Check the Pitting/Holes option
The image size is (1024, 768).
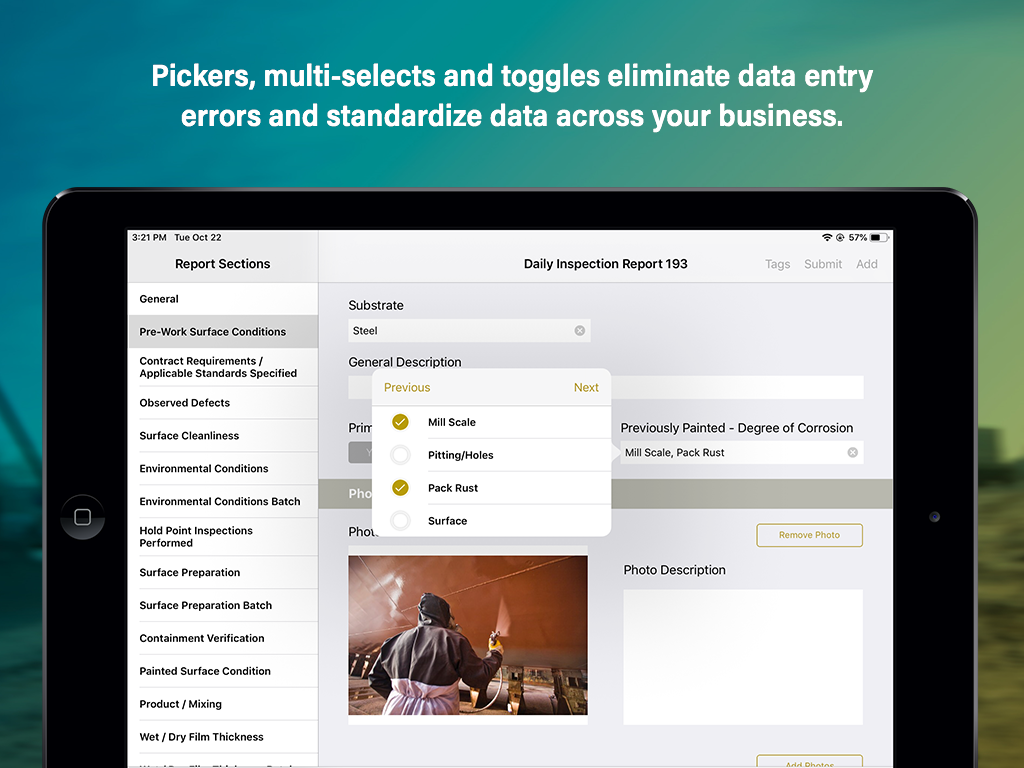point(400,455)
